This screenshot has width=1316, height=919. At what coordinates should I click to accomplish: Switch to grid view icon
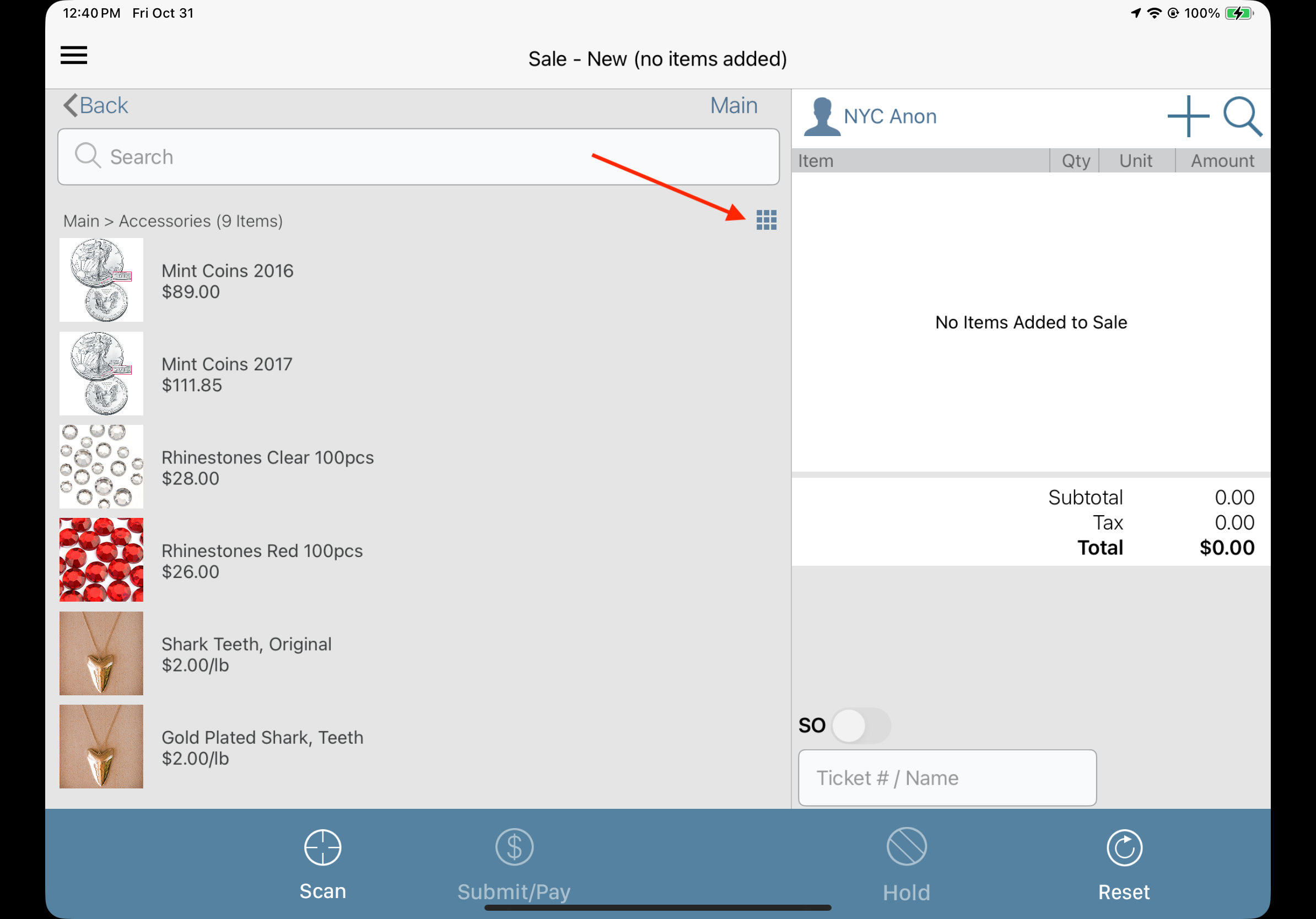tap(766, 219)
